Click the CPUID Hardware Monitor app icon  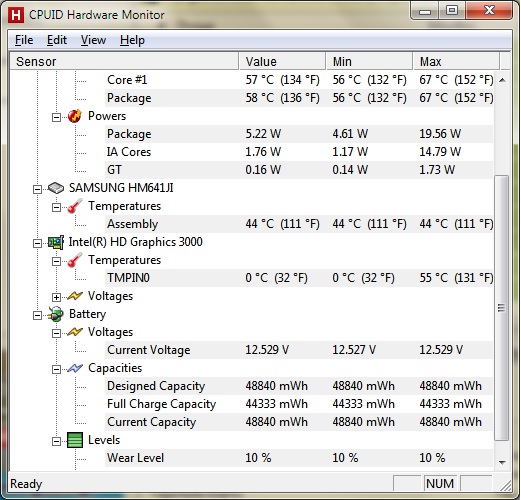tap(16, 15)
